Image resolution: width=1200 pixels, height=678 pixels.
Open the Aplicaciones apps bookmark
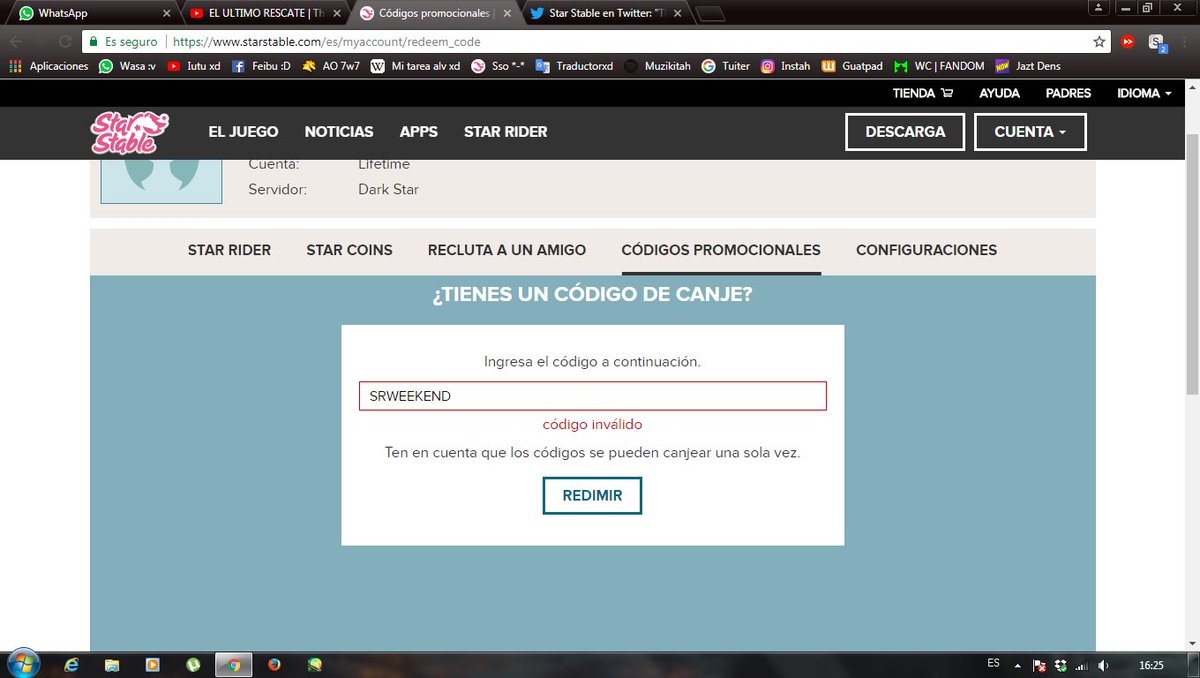pyautogui.click(x=49, y=66)
